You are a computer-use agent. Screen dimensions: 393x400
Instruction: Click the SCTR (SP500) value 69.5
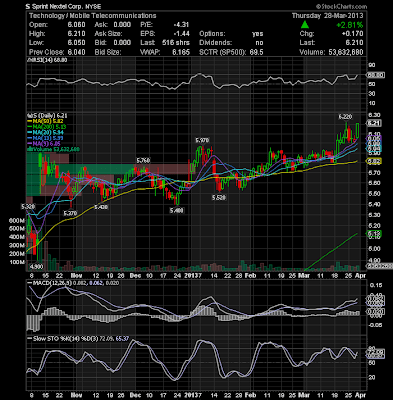click(x=256, y=52)
